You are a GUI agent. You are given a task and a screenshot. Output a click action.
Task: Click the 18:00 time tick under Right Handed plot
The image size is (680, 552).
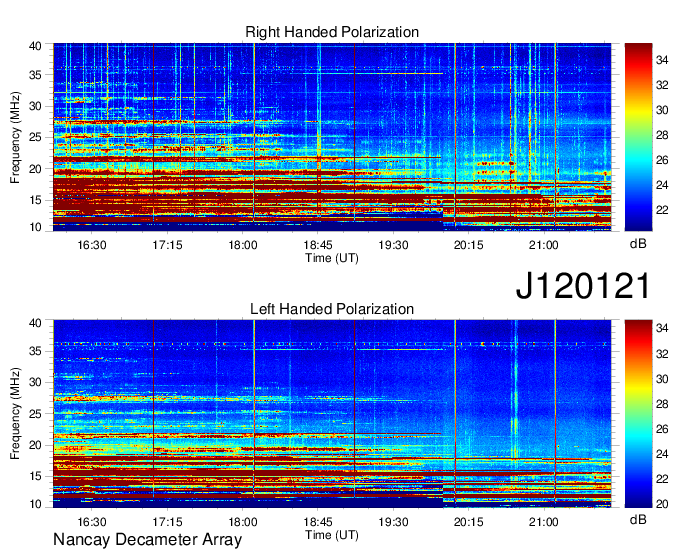point(243,245)
